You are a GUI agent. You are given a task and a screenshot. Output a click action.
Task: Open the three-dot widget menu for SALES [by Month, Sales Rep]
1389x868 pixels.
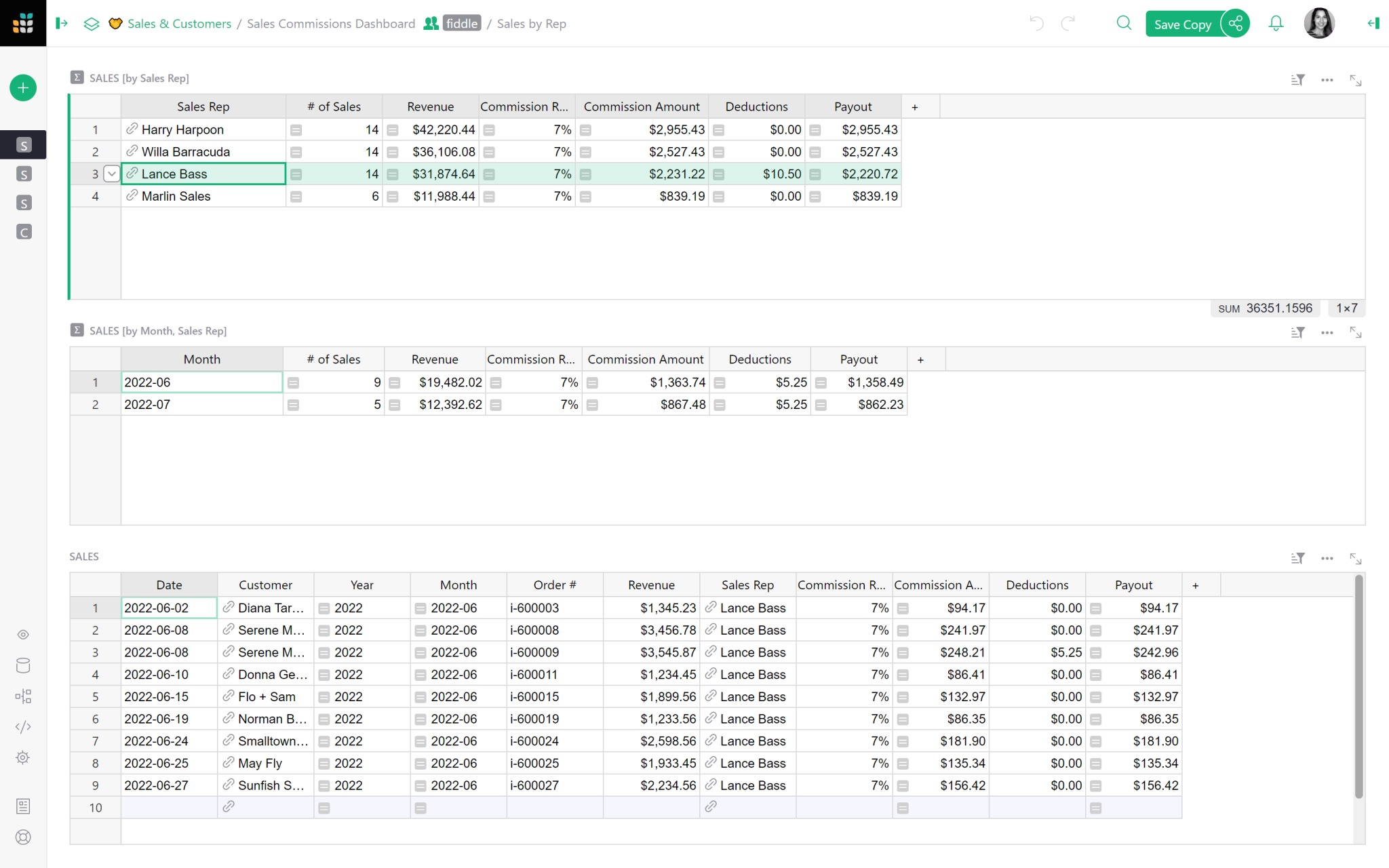(1327, 332)
